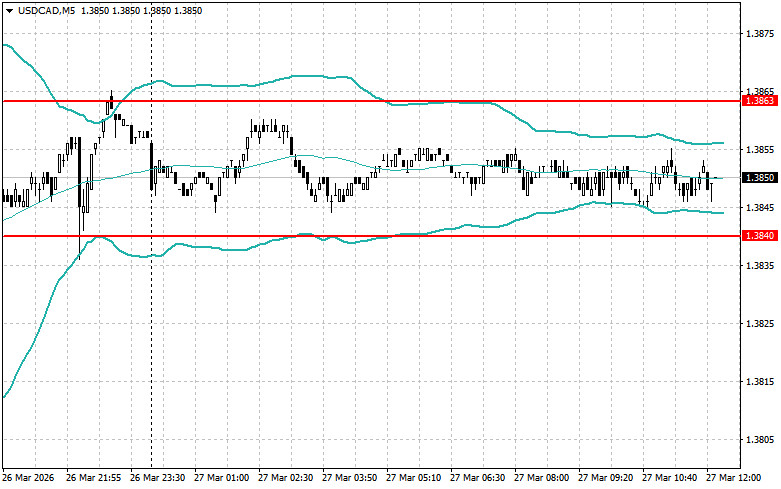Image resolution: width=781 pixels, height=489 pixels.
Task: Click the 27 Mar 09:20 time label
Action: point(606,478)
